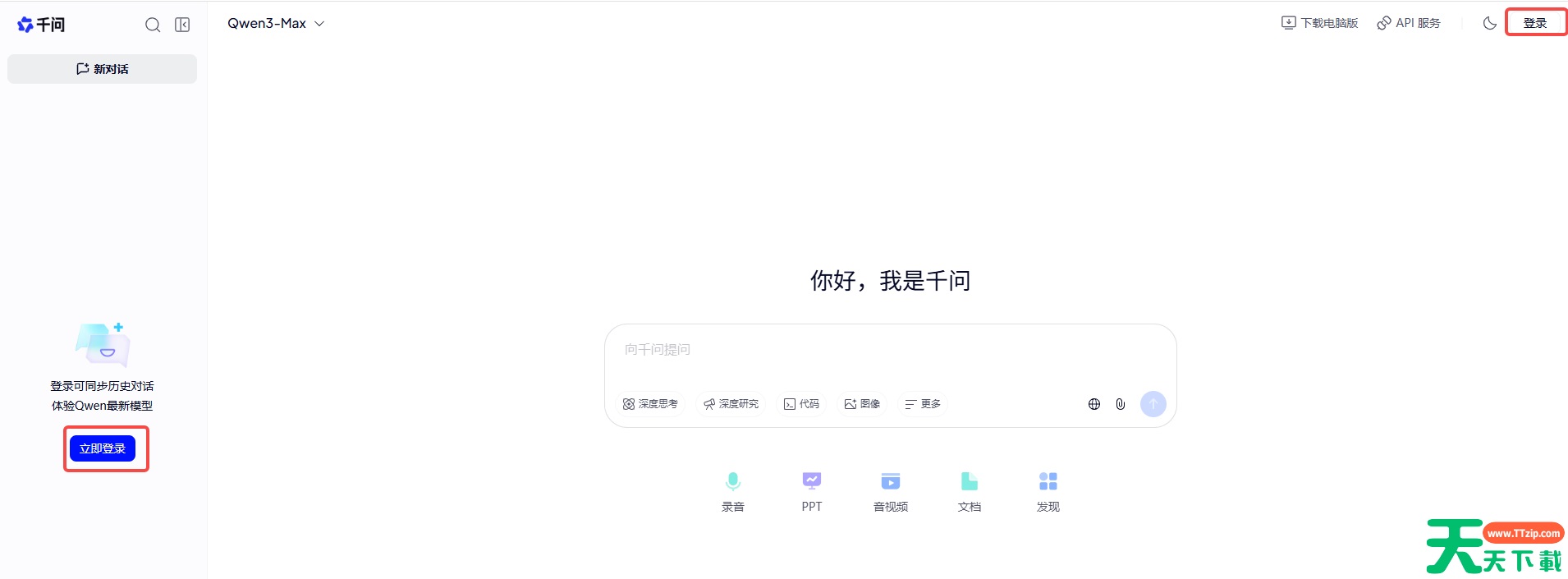Enable 深度思考 mode
The image size is (1568, 579).
650,404
